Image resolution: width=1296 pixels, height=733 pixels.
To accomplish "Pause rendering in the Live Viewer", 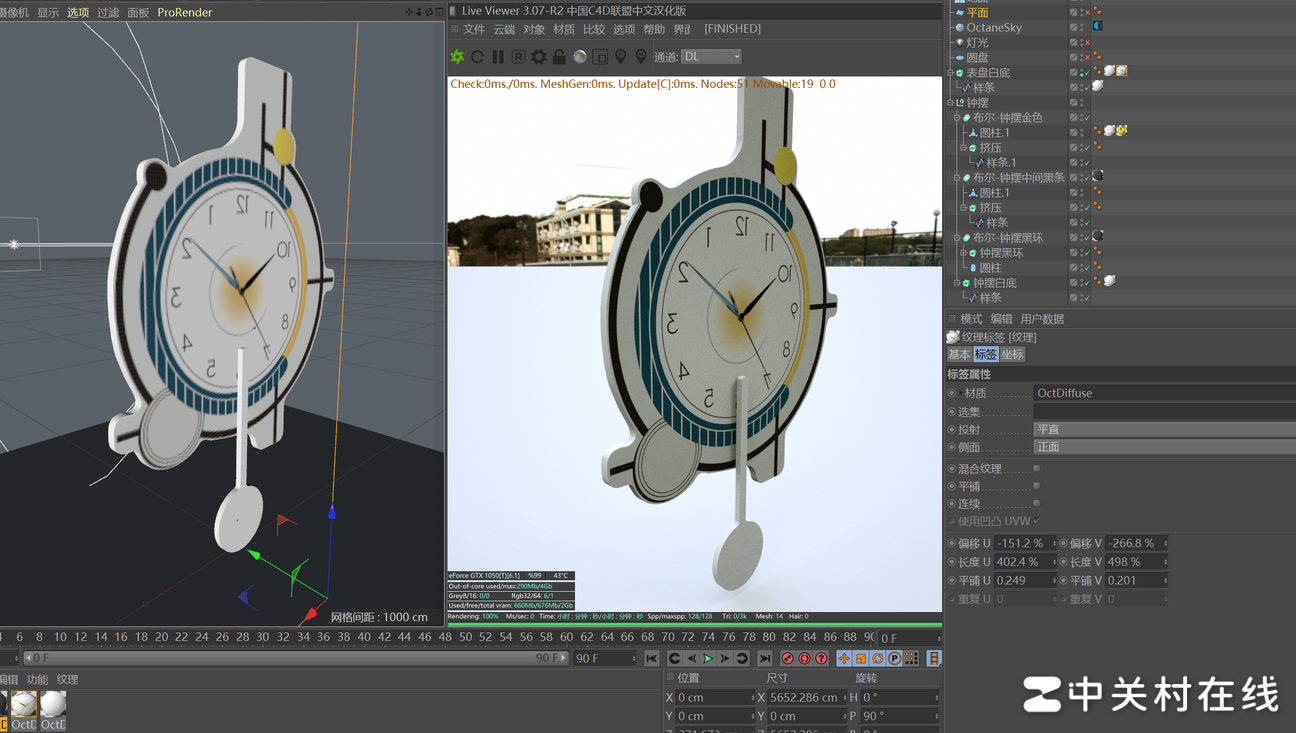I will click(498, 57).
